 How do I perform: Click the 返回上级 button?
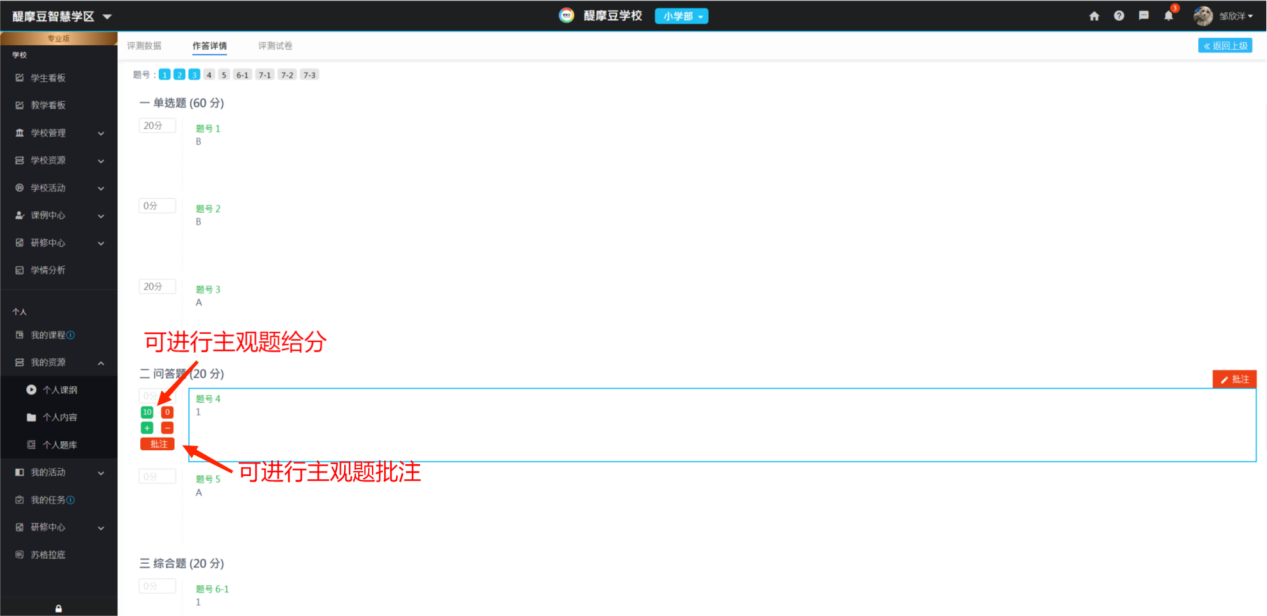(x=1225, y=46)
